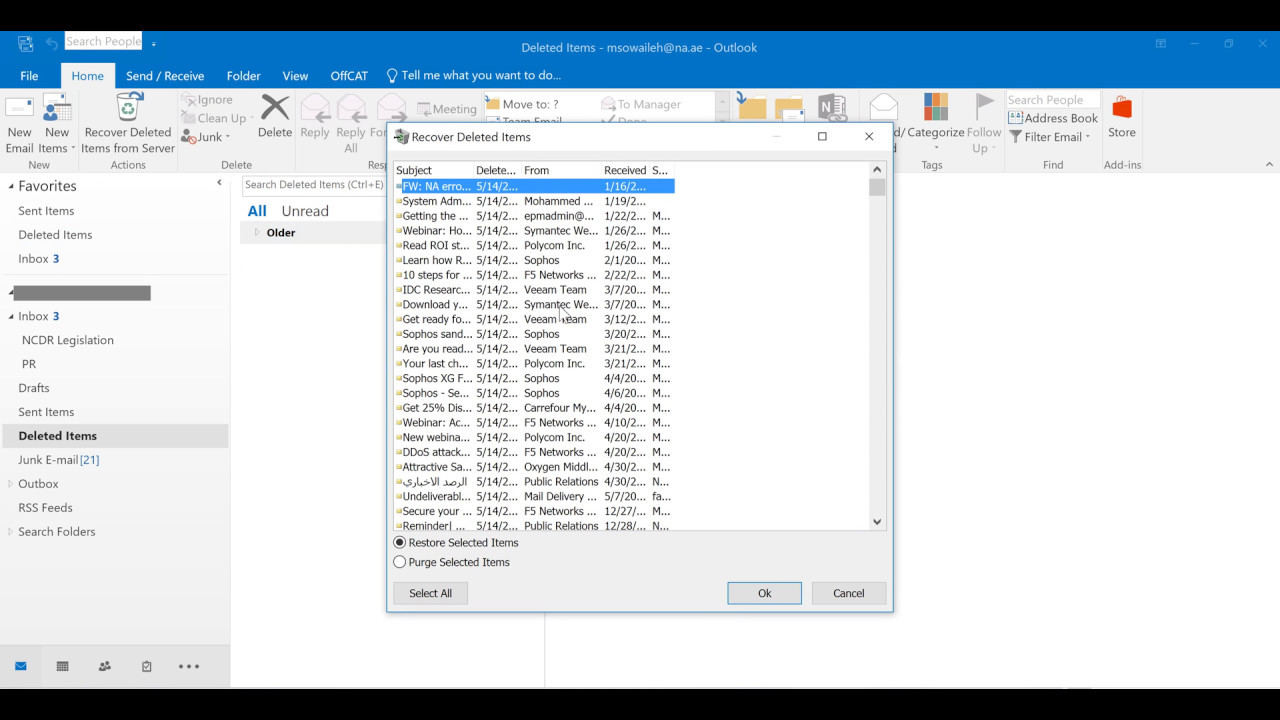This screenshot has height=720, width=1280.
Task: Open the Junk dropdown
Action: (206, 137)
